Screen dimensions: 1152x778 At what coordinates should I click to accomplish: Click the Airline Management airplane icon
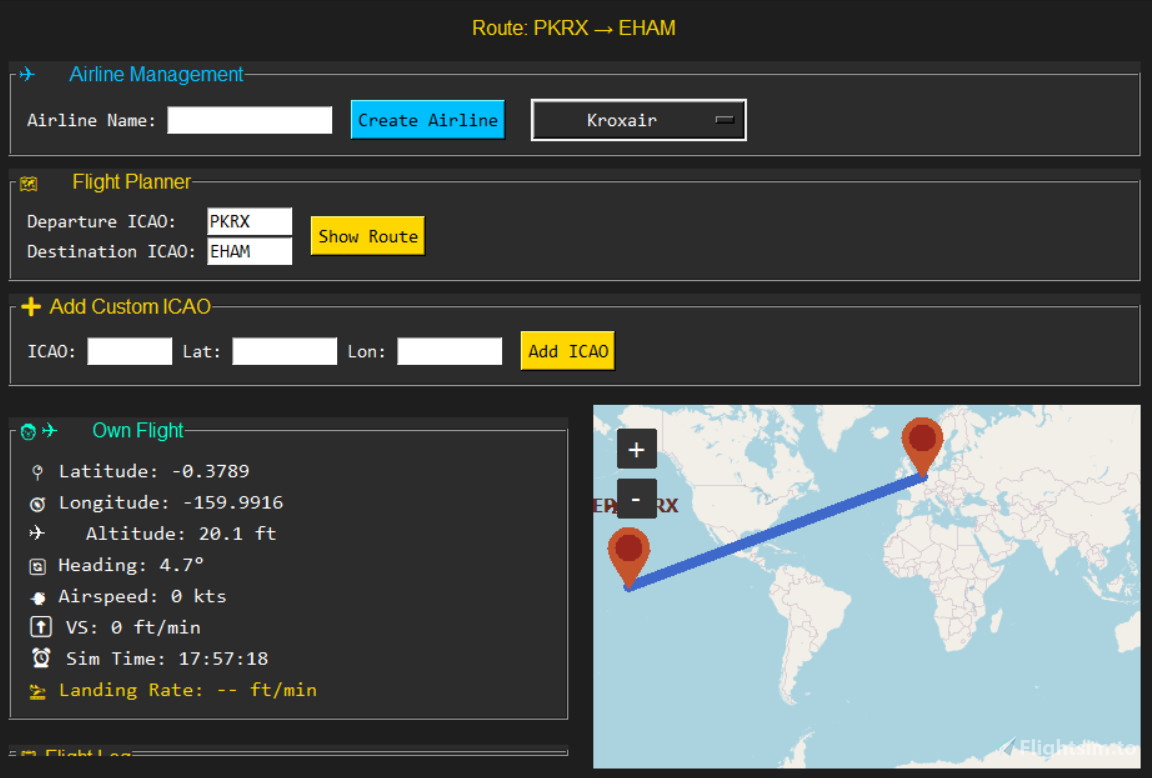27,74
